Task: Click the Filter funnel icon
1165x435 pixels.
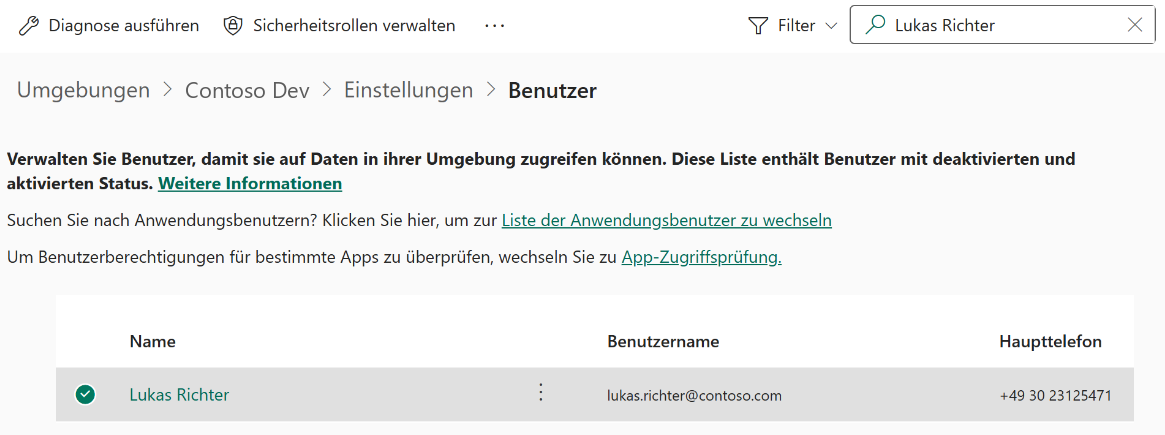Action: (757, 26)
